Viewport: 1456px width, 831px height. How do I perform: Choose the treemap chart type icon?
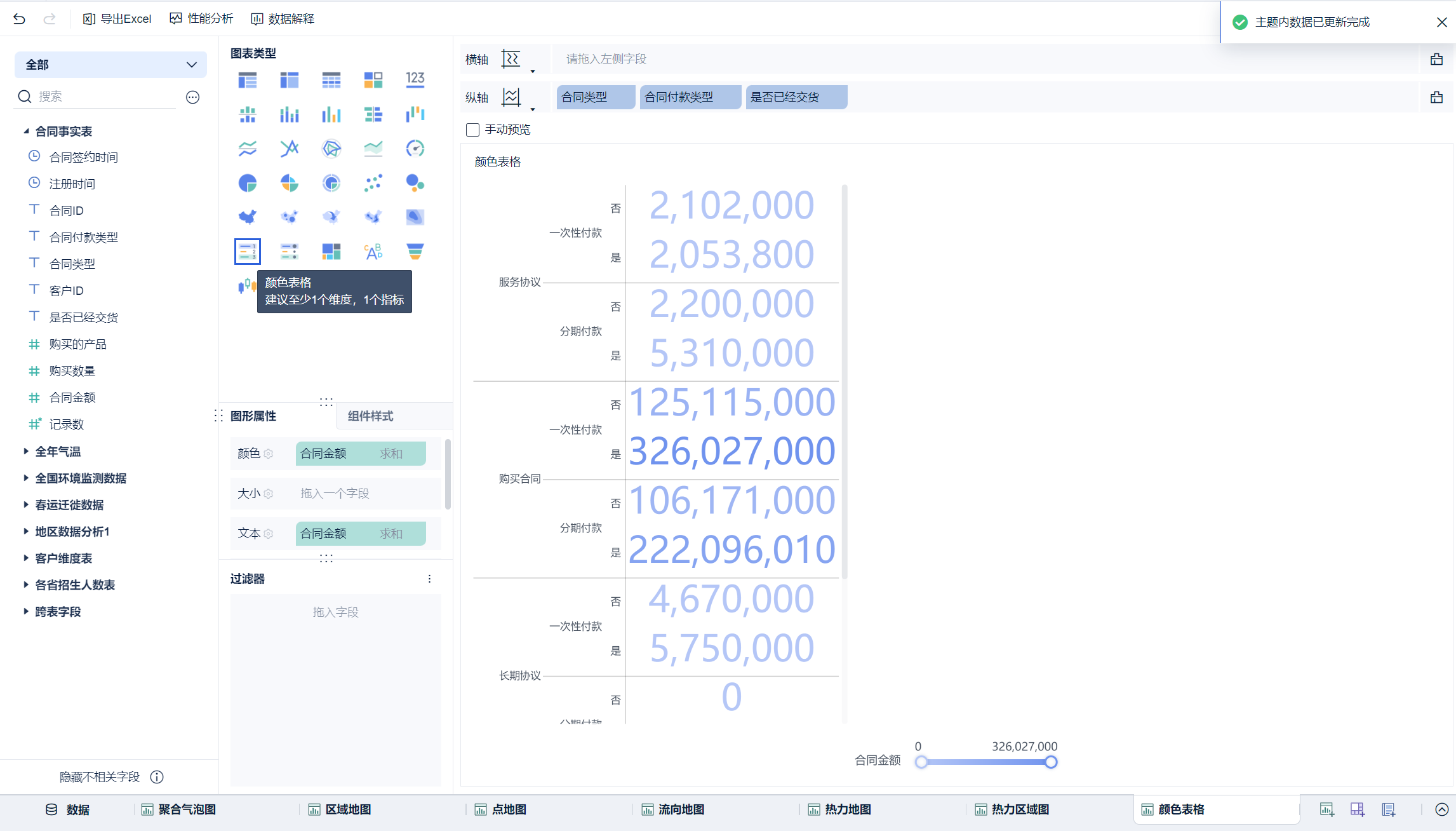tap(331, 252)
